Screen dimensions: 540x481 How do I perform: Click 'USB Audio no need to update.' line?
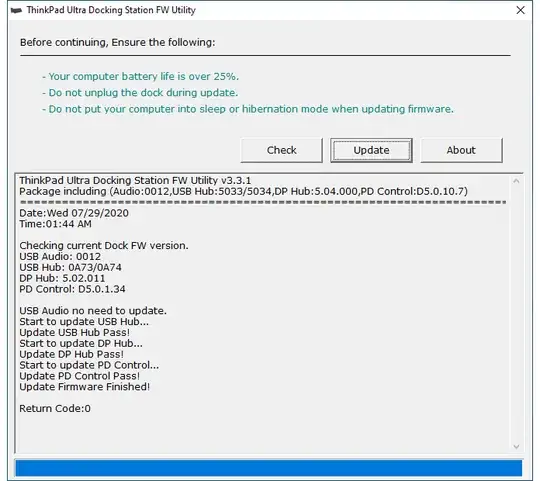pos(93,311)
